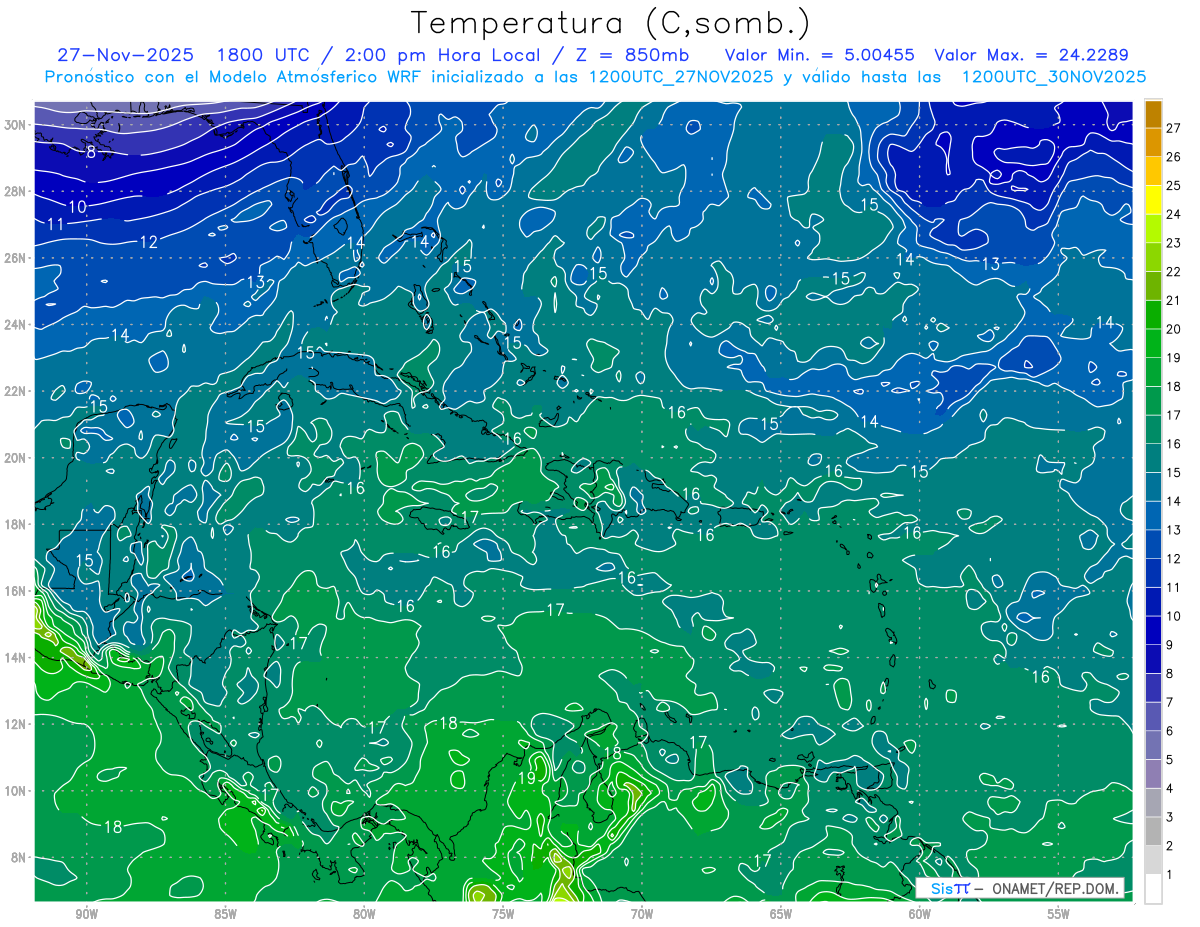Click the colorbar swatch between 4 and 5
The width and height of the screenshot is (1200, 927).
click(x=1154, y=774)
